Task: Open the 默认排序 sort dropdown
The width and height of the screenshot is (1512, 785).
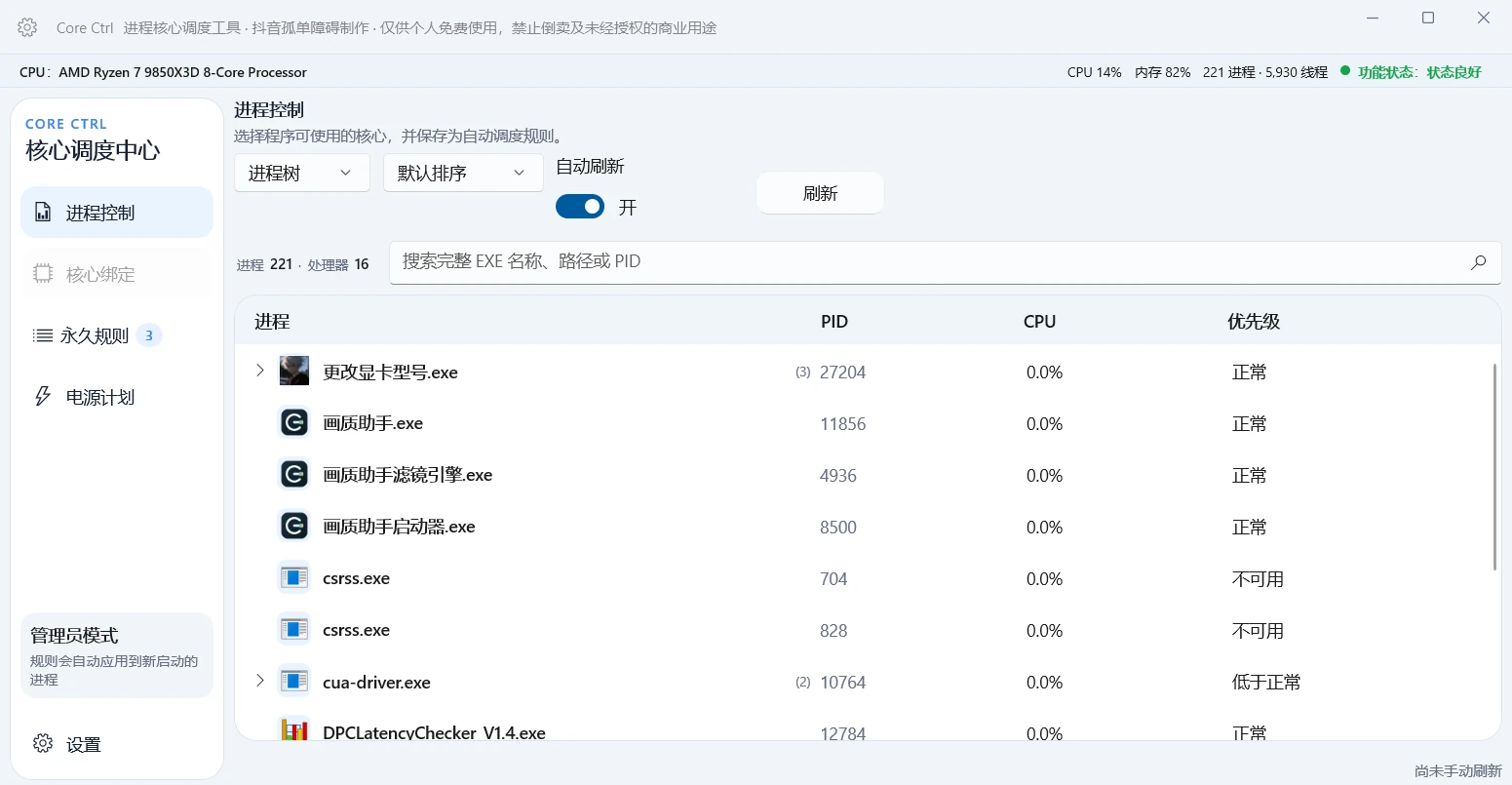Action: 463,173
